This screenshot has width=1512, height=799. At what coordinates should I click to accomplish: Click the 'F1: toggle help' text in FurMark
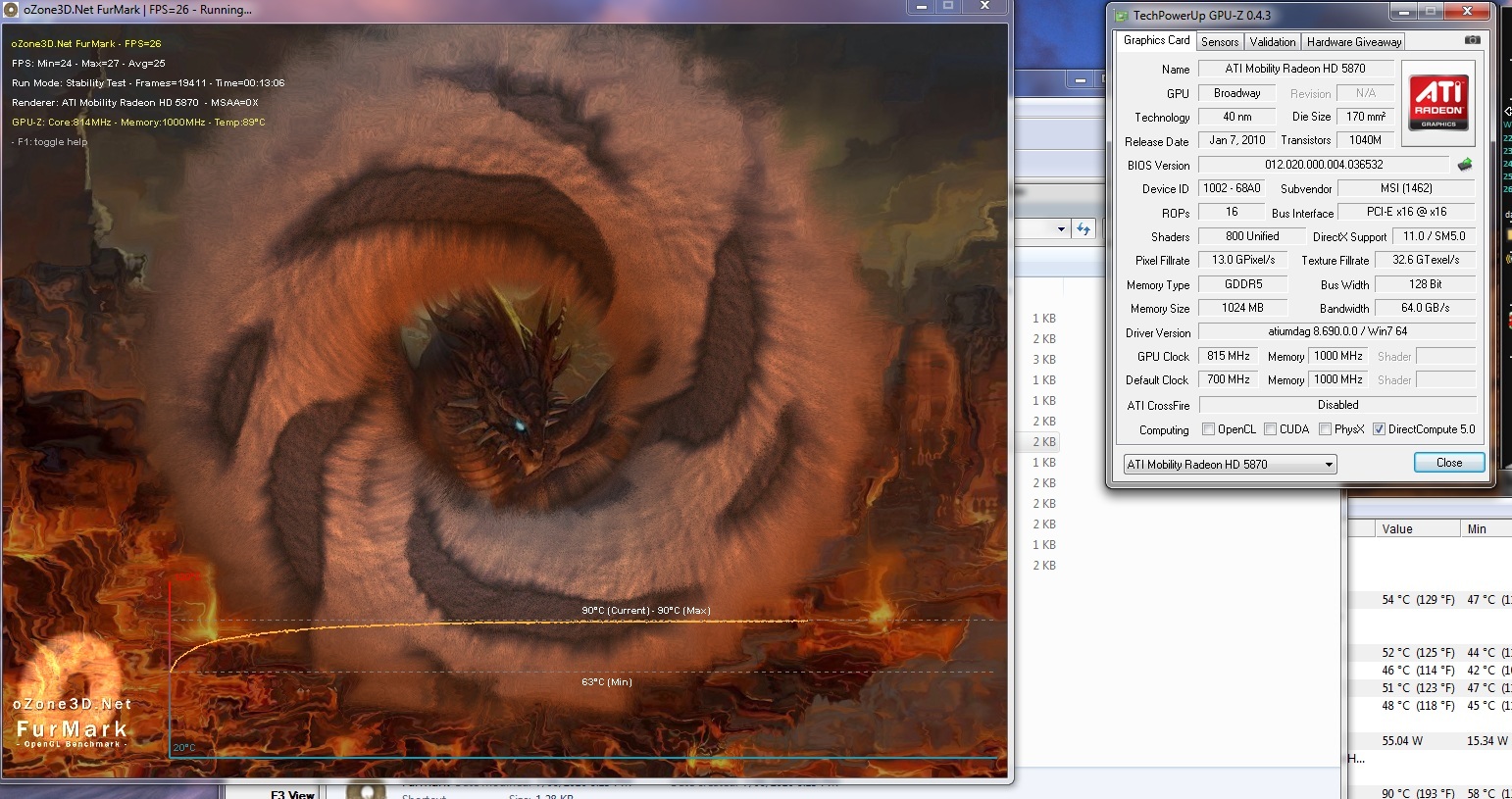50,142
